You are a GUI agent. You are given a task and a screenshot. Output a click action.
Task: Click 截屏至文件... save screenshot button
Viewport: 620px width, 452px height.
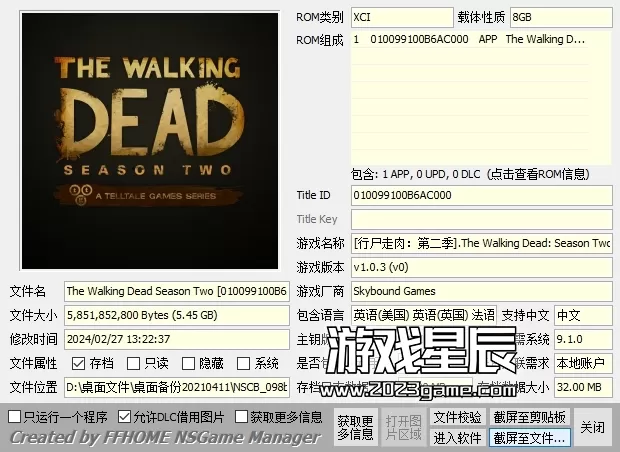[x=529, y=437]
